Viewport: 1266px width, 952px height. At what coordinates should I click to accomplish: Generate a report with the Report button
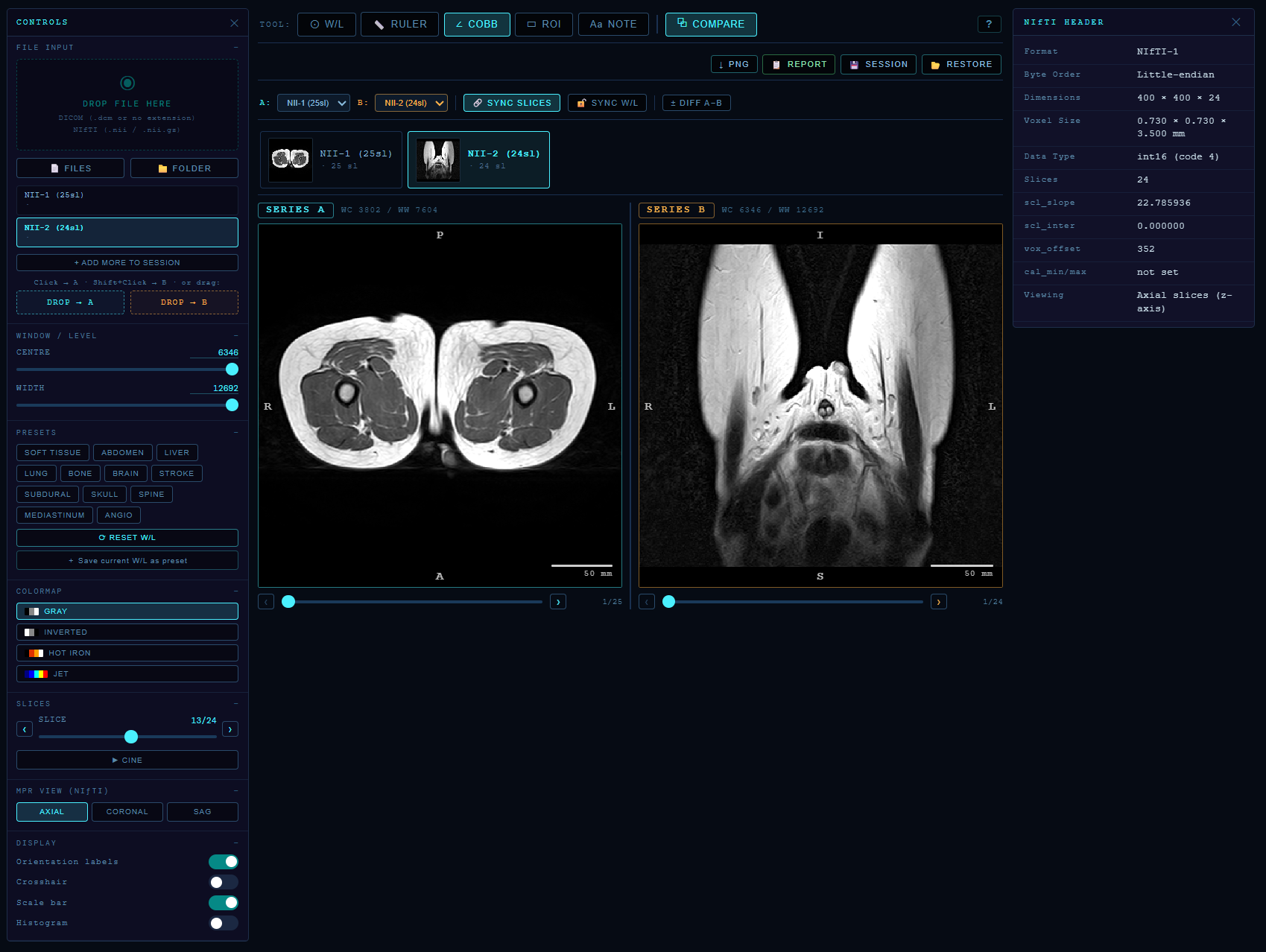click(798, 65)
